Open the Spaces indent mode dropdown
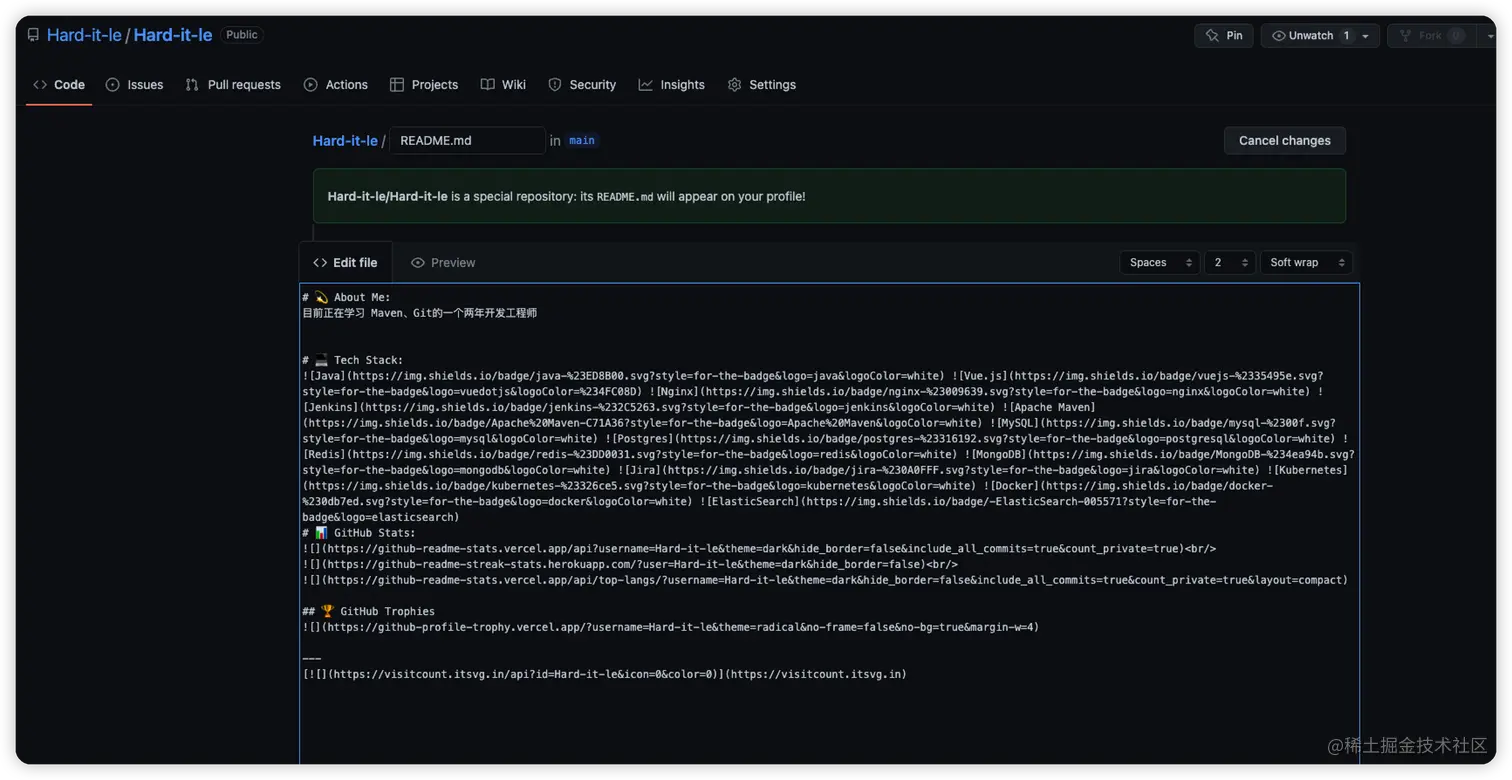This screenshot has width=1512, height=780. coord(1160,263)
